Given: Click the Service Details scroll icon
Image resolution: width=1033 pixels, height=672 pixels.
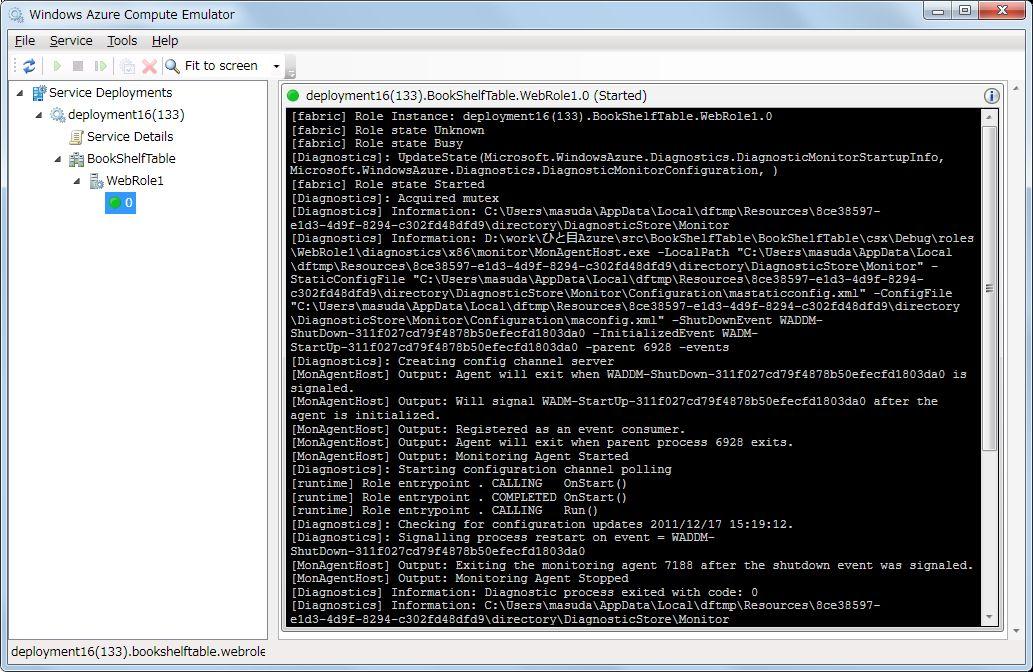Looking at the screenshot, I should click(76, 137).
